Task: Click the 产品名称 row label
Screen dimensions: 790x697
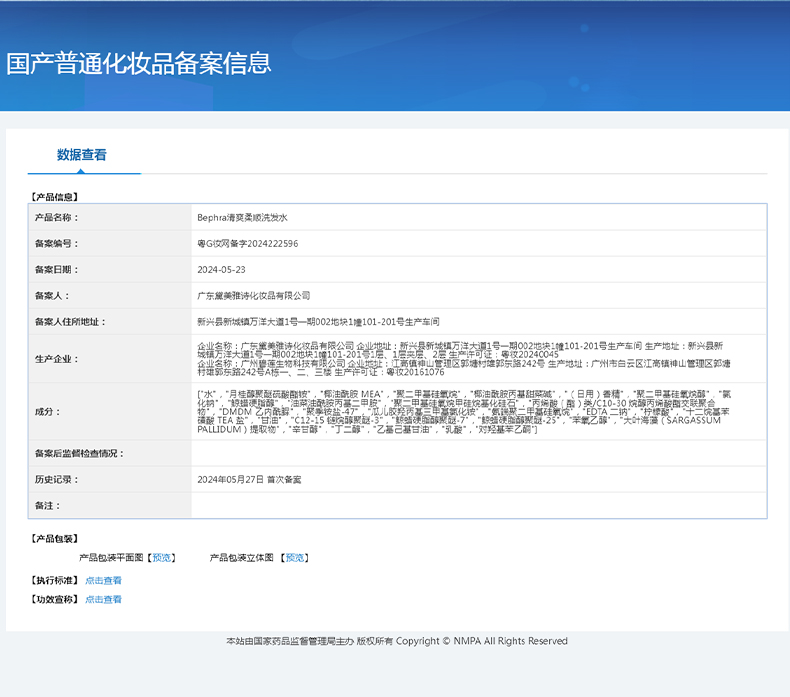Action: pos(56,217)
